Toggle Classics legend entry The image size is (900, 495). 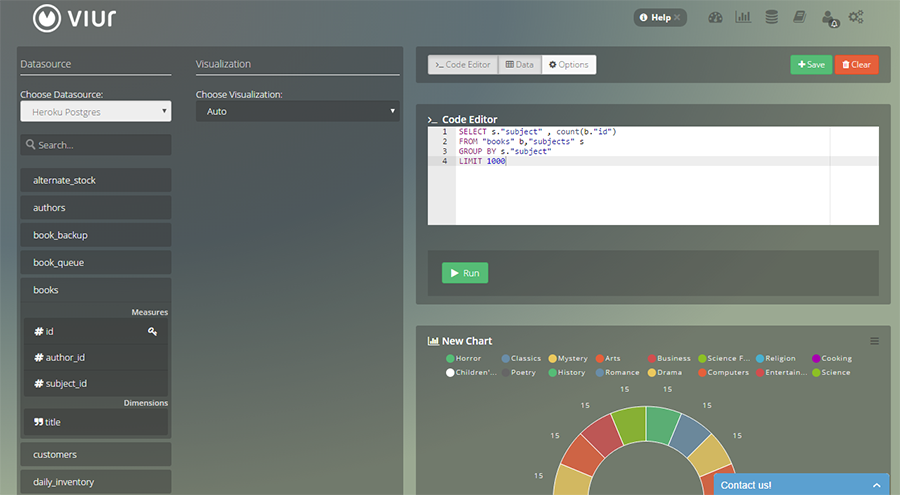521,358
